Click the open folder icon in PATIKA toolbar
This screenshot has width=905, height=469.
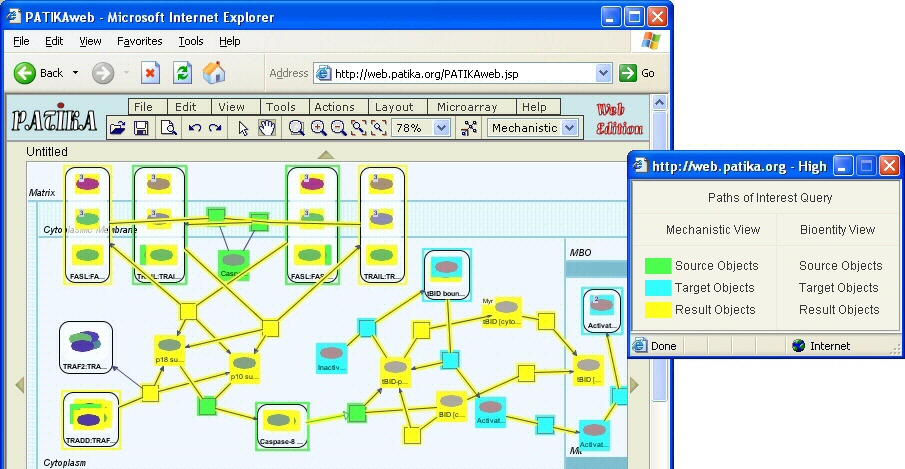click(118, 128)
